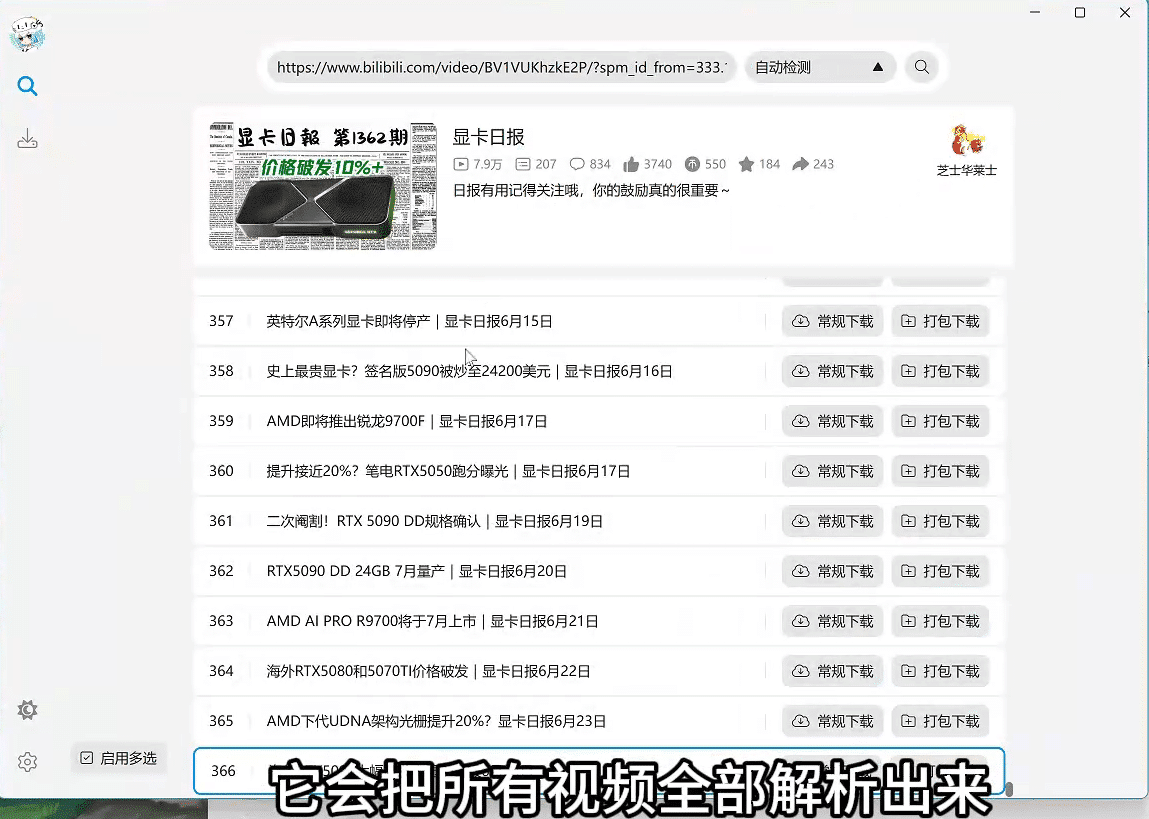Click 常规下载 for episode 360

[832, 471]
